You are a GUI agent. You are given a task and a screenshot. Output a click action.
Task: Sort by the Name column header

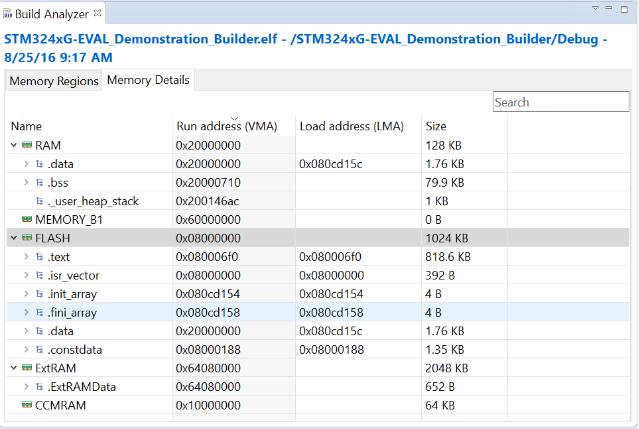tap(90, 126)
